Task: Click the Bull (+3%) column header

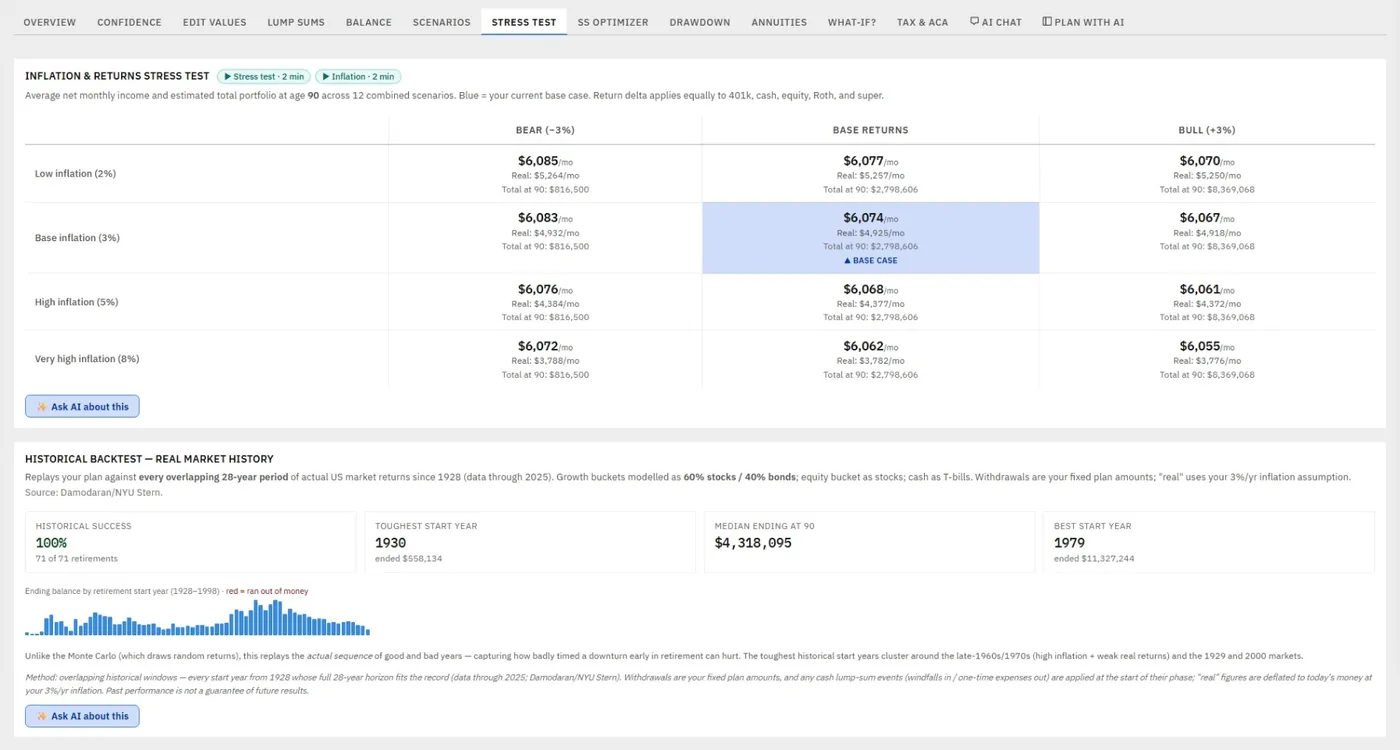Action: pos(1207,130)
